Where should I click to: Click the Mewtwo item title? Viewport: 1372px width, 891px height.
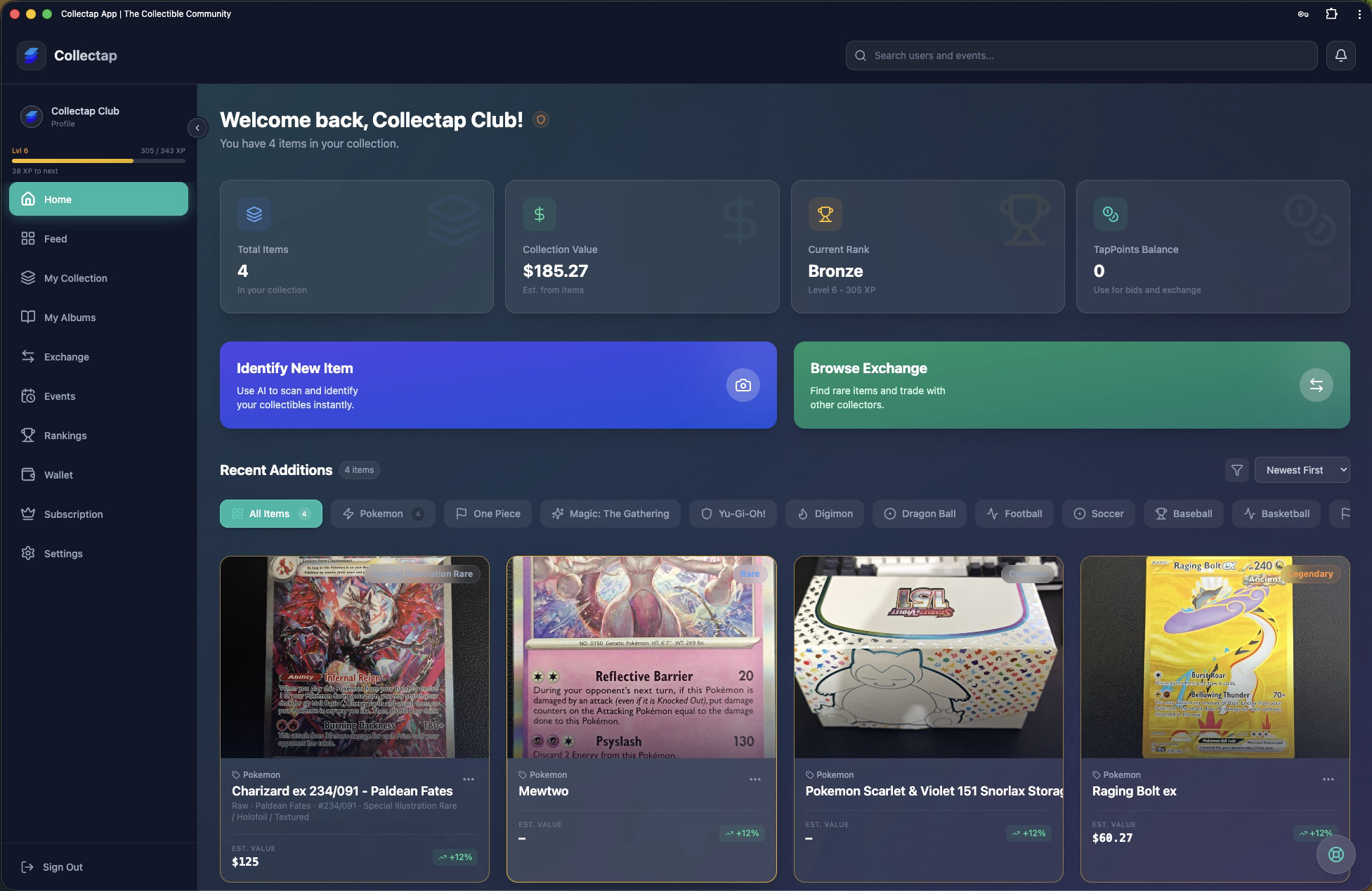pyautogui.click(x=543, y=791)
